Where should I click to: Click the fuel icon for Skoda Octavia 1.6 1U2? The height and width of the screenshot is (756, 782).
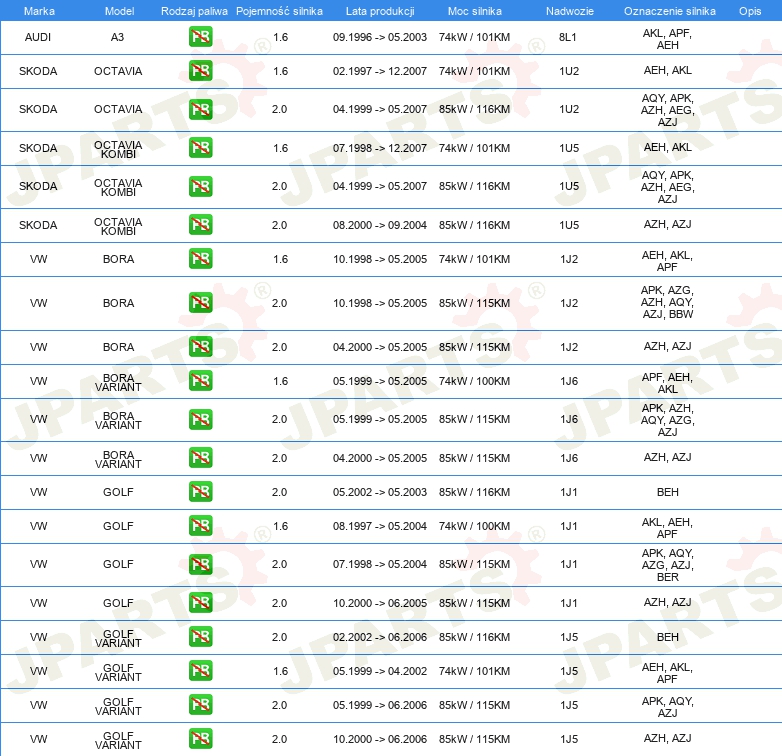200,71
